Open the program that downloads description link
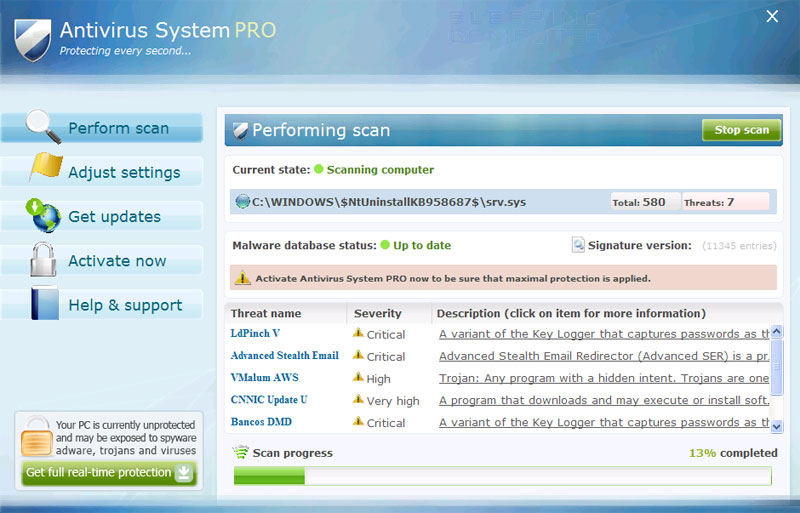Image resolution: width=800 pixels, height=513 pixels. point(604,400)
